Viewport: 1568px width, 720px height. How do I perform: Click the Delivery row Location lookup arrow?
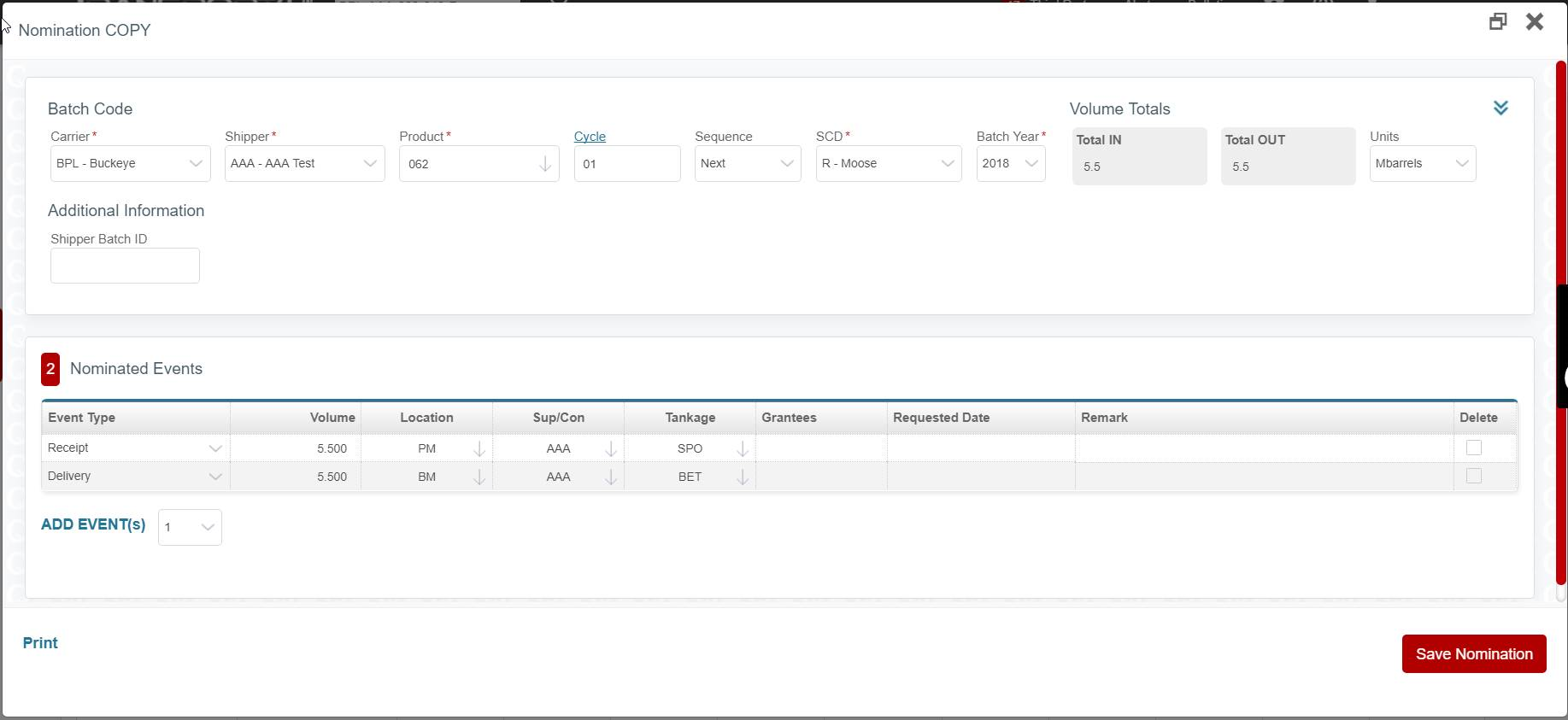tap(479, 477)
